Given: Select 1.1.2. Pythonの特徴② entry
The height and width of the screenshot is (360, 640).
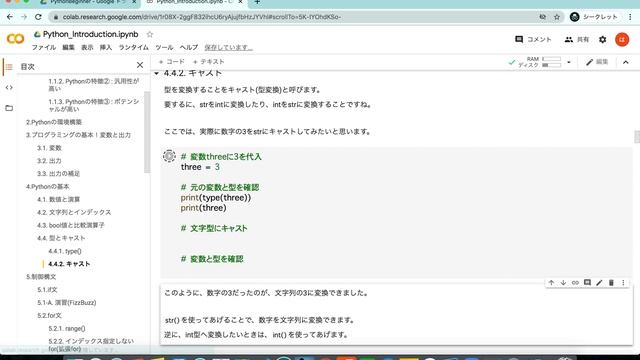Looking at the screenshot, I should (x=93, y=84).
